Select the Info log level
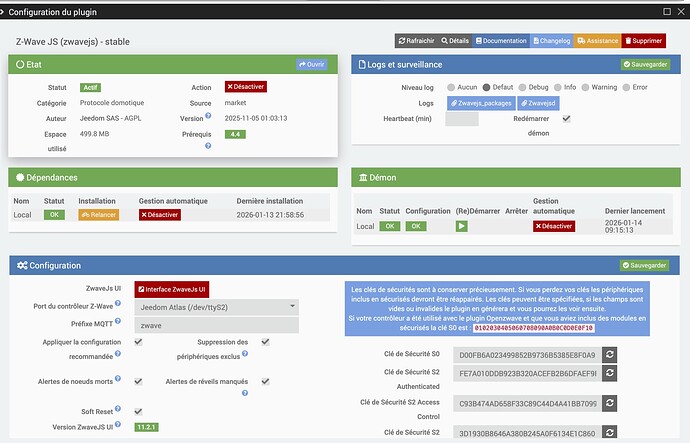The height and width of the screenshot is (443, 690). [558, 87]
